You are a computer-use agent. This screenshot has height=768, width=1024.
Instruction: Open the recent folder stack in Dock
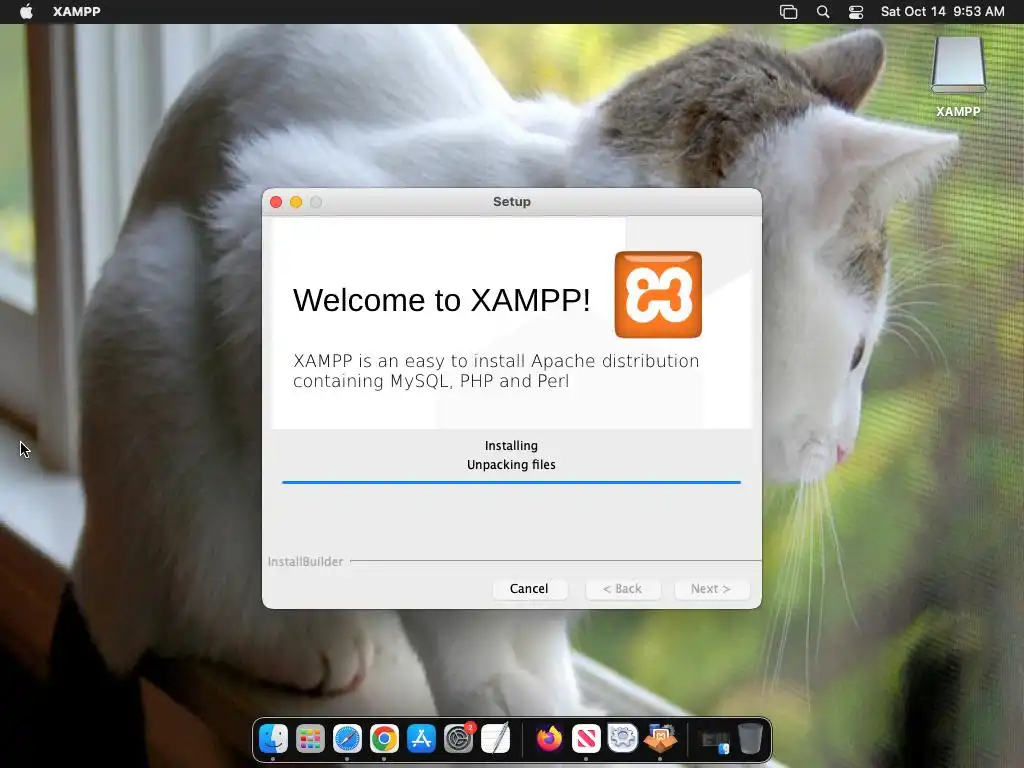[x=714, y=741]
